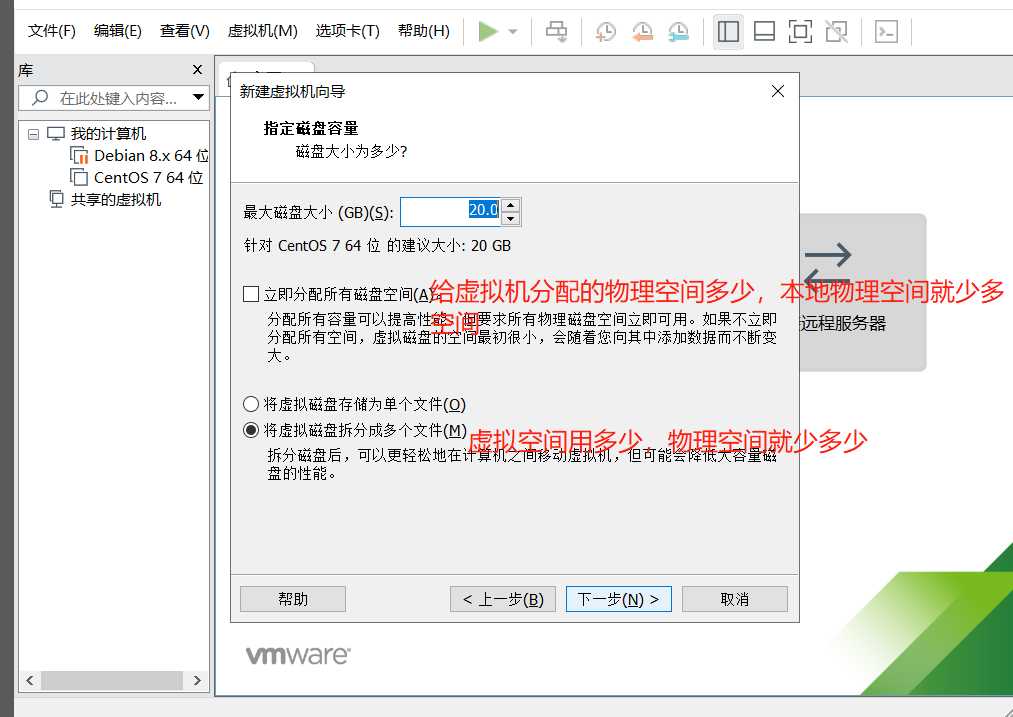This screenshot has width=1013, height=717.
Task: Open the 查看(V) menu
Action: point(185,30)
